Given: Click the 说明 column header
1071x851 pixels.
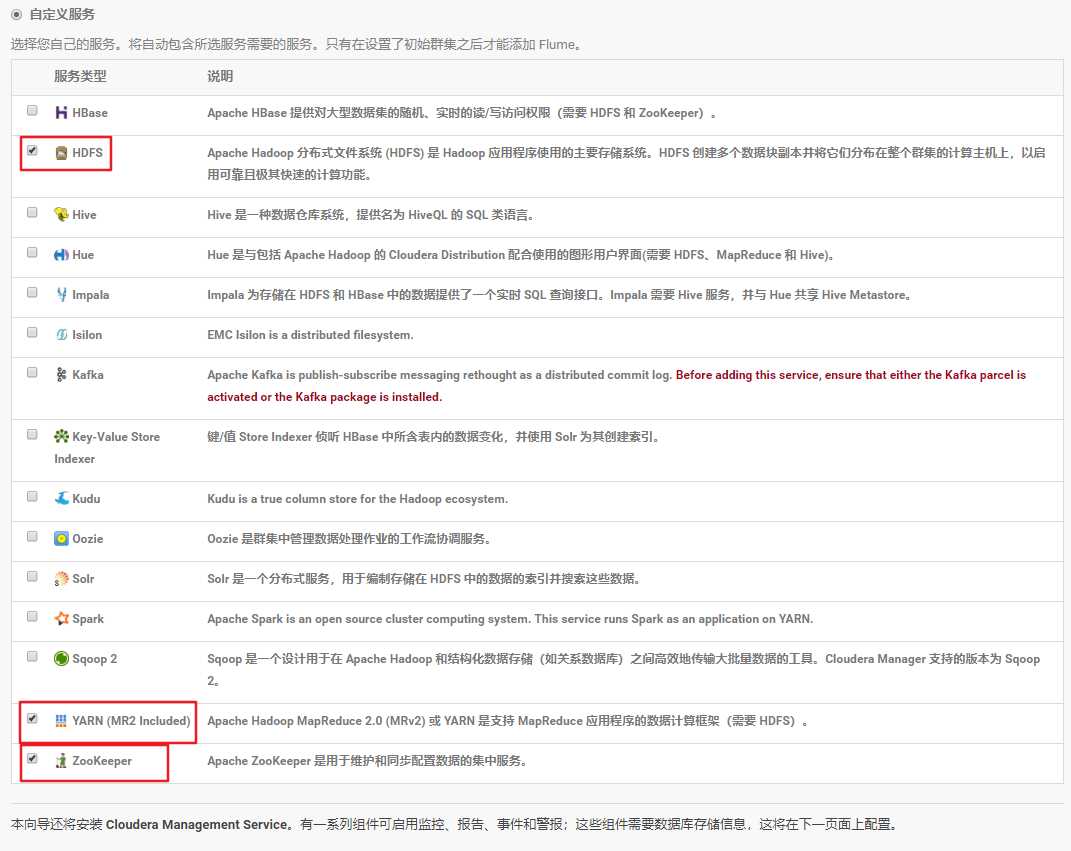Looking at the screenshot, I should tap(220, 76).
